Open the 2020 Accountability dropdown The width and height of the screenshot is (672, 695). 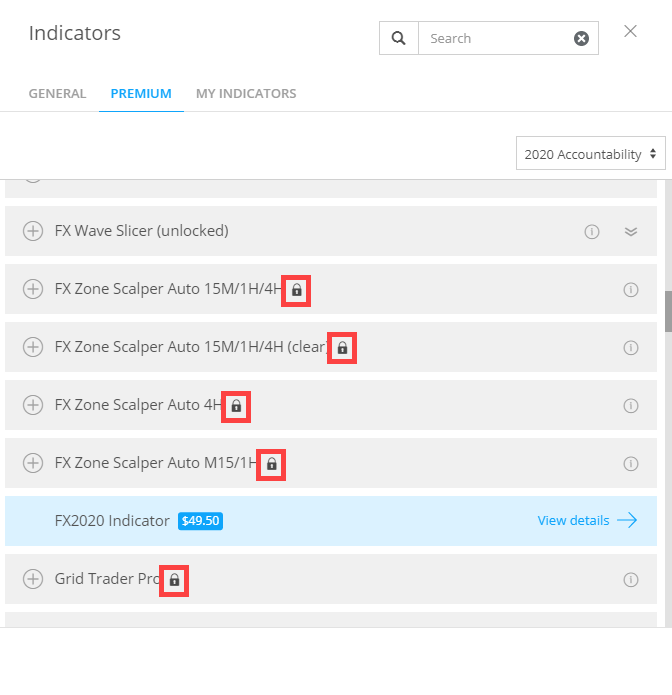tap(590, 153)
